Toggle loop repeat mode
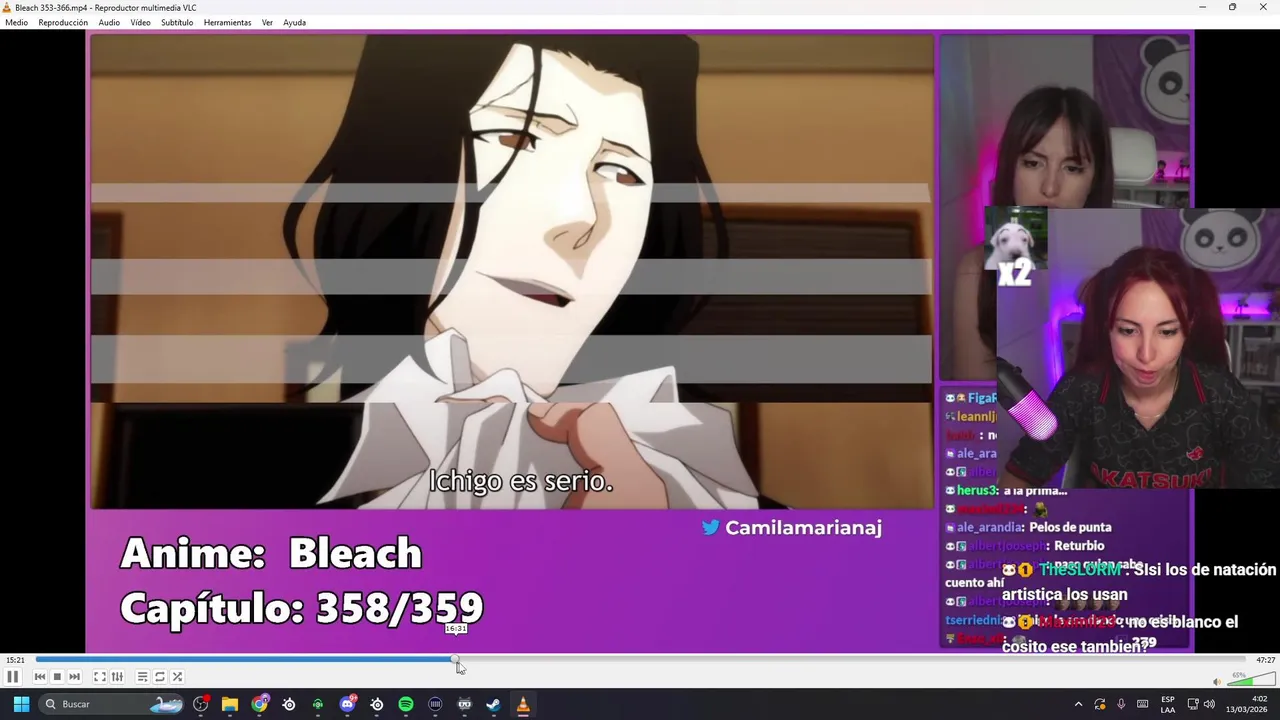Screen dimensions: 1280x720 (160, 677)
